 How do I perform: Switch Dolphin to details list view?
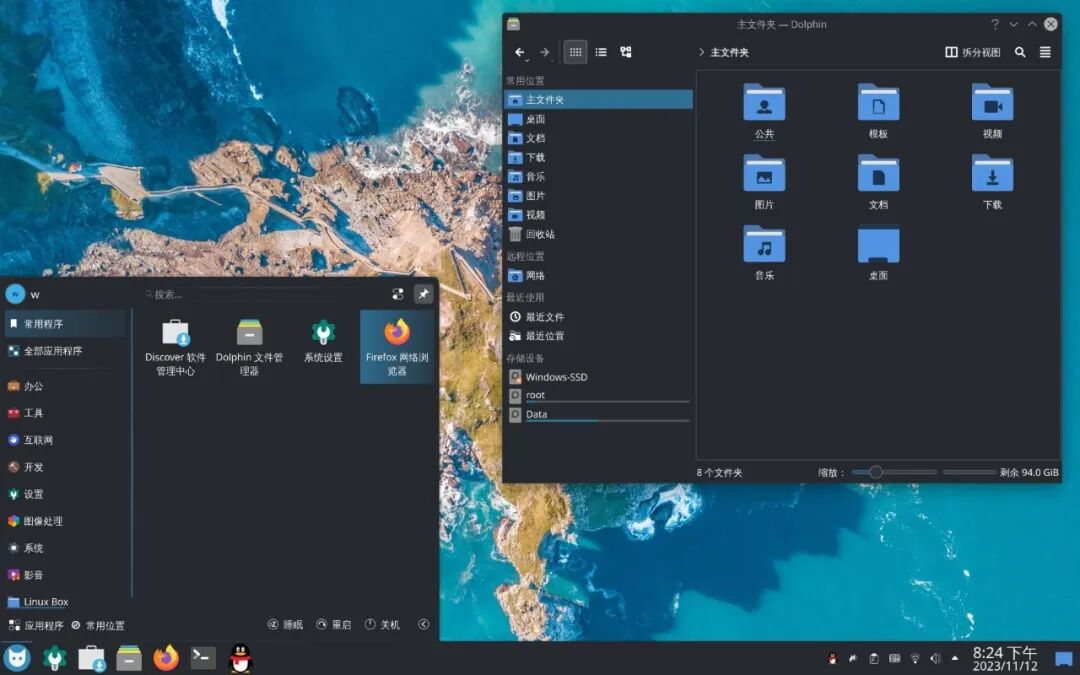pyautogui.click(x=600, y=52)
